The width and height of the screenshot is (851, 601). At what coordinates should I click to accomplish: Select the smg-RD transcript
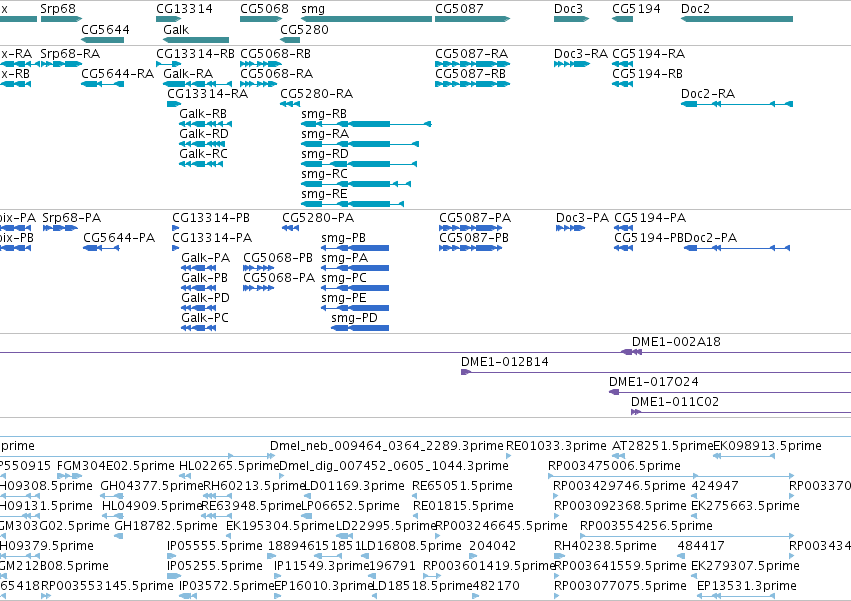point(359,164)
